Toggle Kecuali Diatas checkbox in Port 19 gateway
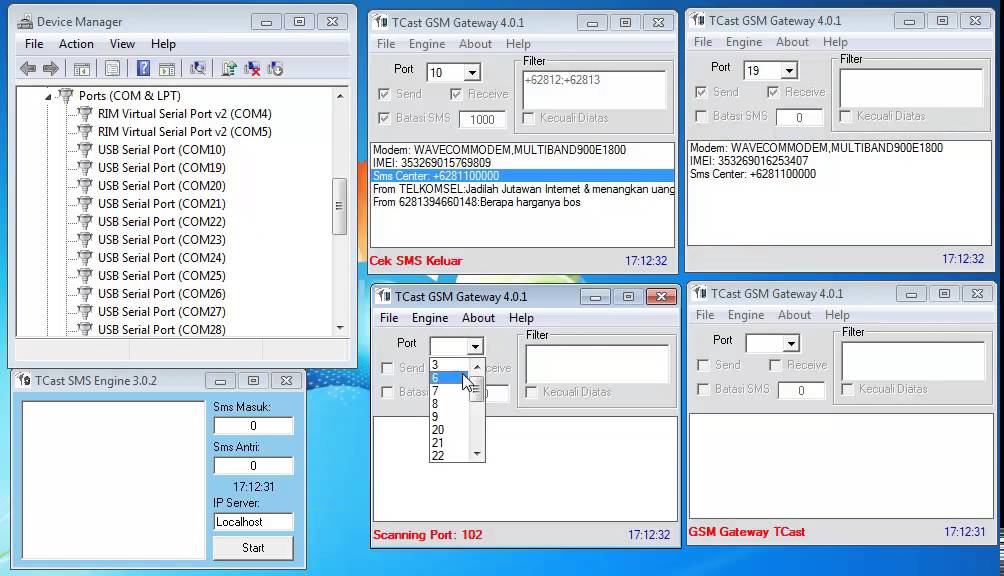 coord(845,116)
